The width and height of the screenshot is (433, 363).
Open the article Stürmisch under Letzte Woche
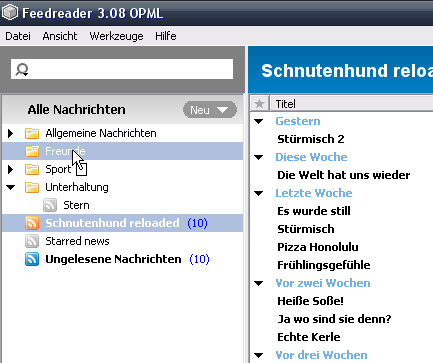coord(306,229)
